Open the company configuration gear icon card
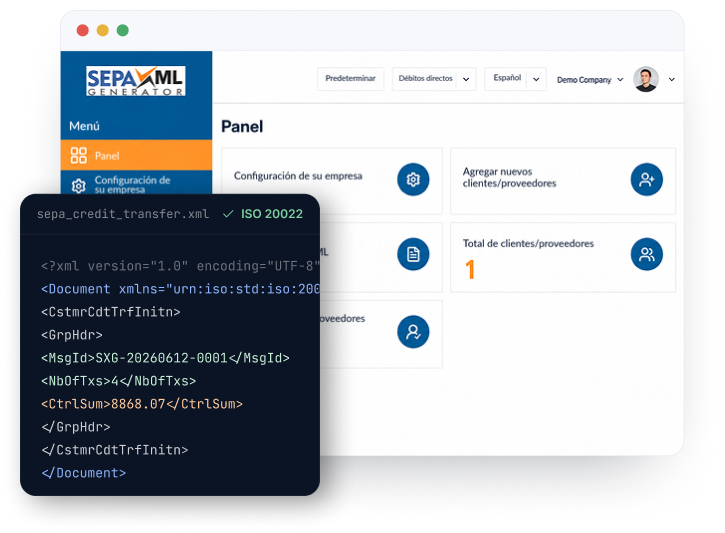This screenshot has height=533, width=725. 413,179
